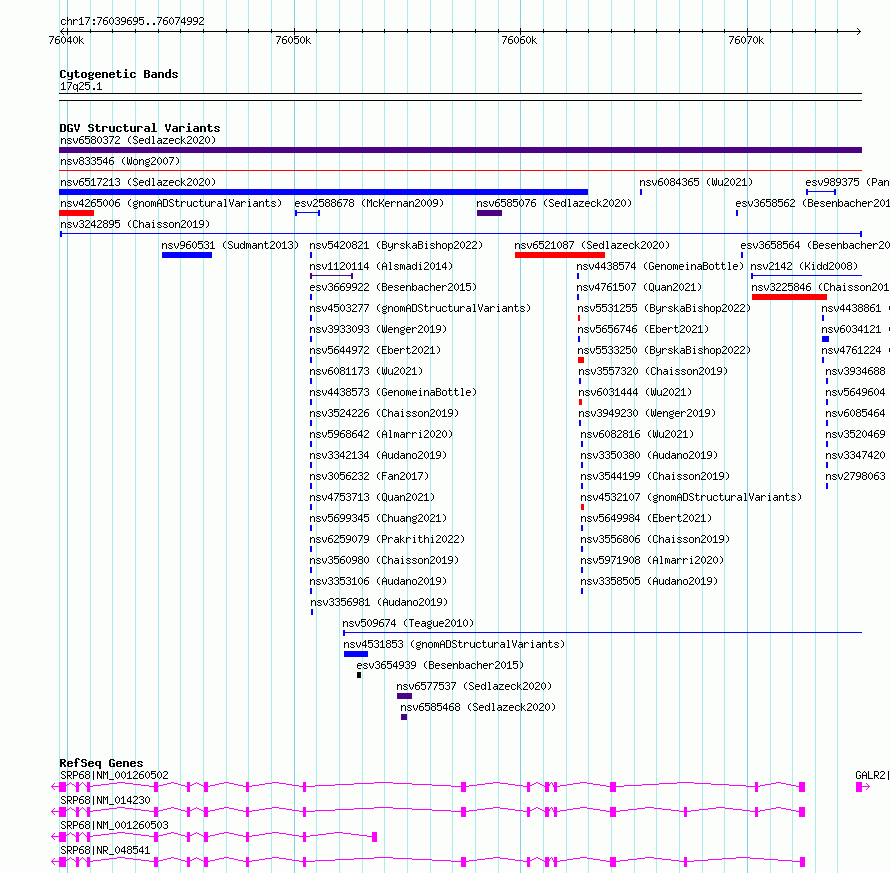Click nsv509674 (Teague2010) label

pyautogui.click(x=408, y=623)
